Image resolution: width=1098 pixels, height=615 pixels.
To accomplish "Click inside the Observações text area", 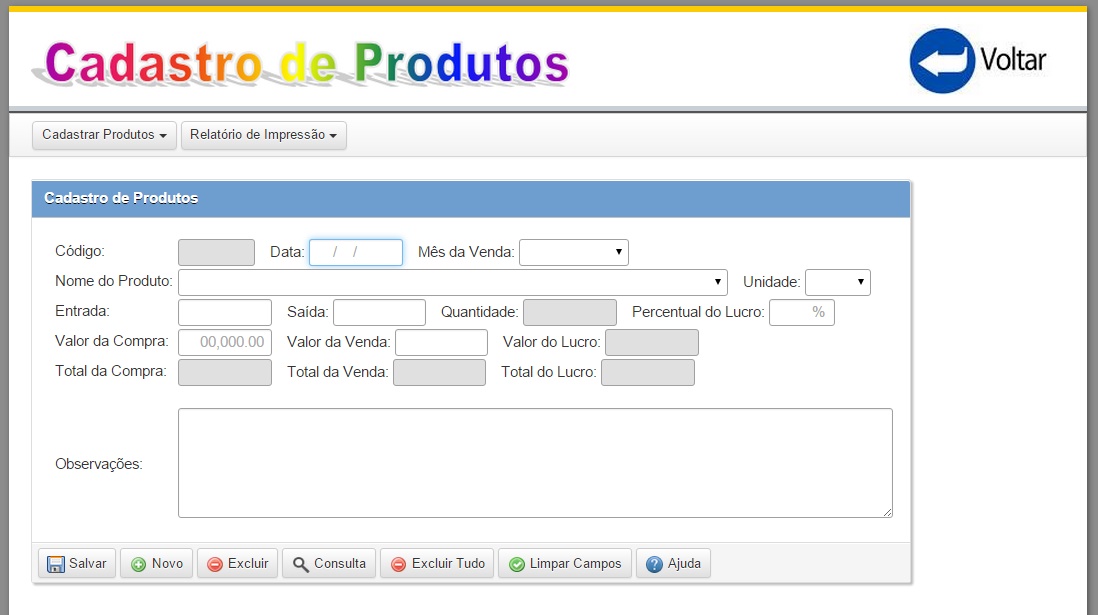I will pyautogui.click(x=535, y=462).
